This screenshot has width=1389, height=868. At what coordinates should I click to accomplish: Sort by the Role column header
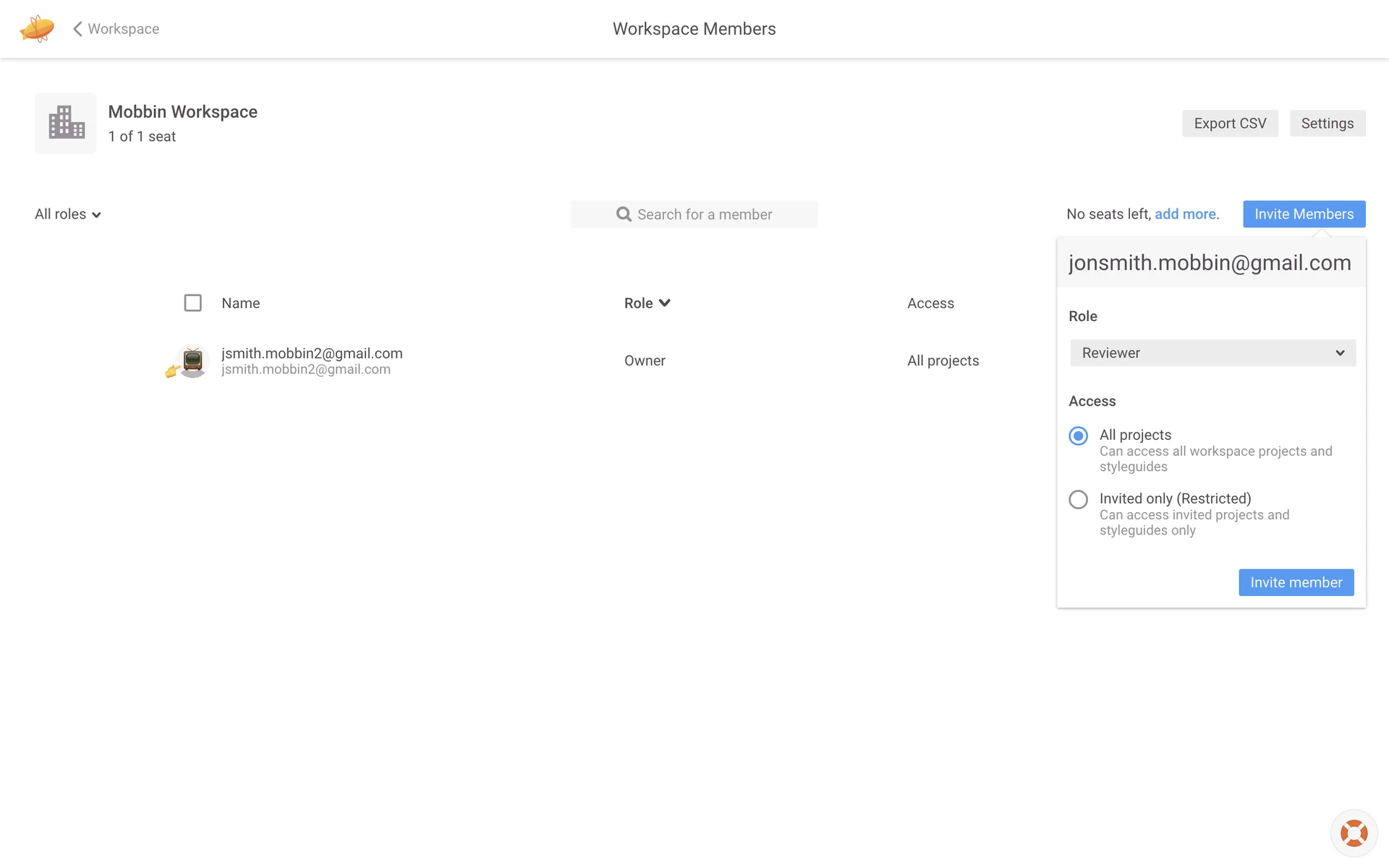639,303
